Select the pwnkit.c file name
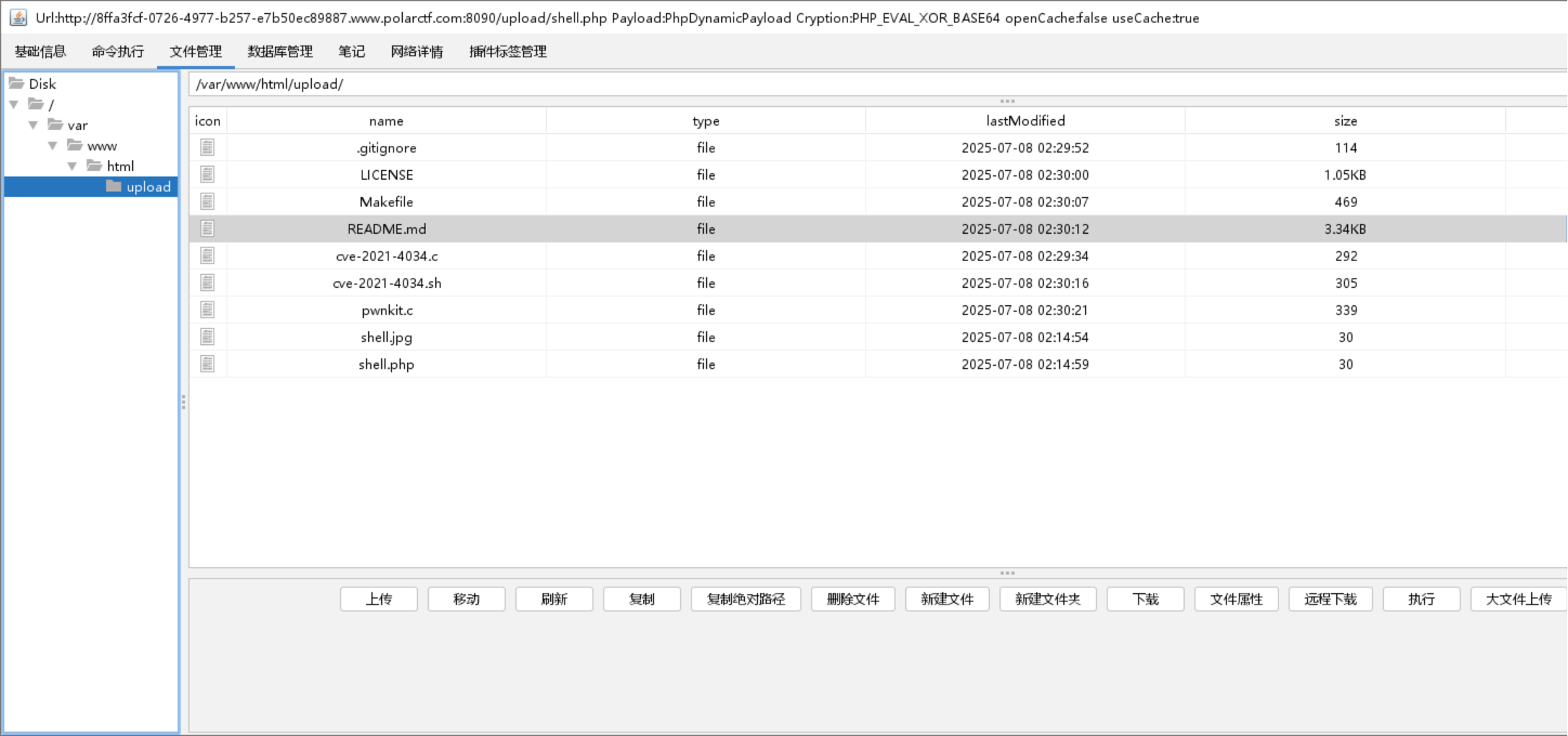 [x=386, y=310]
